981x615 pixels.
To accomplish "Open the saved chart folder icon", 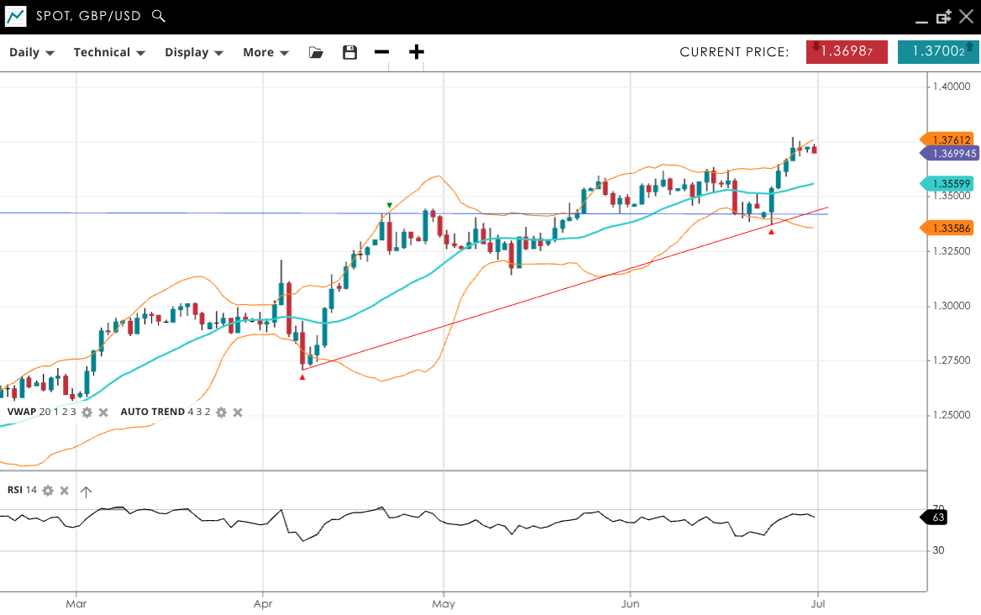I will click(316, 52).
